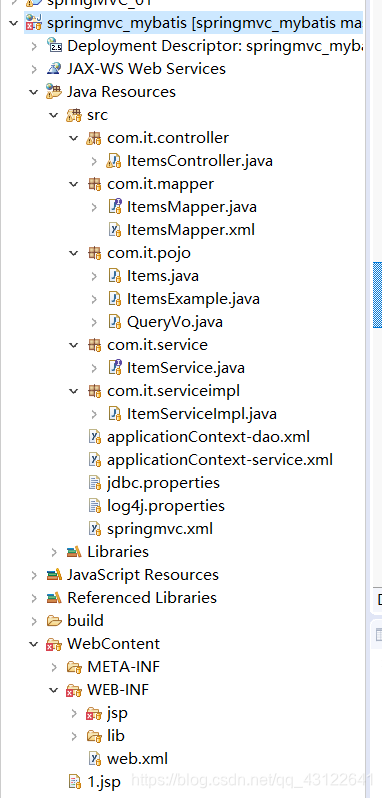Screen dimensions: 382x798
Task: Click the web.xml file icon
Action: pos(95,758)
